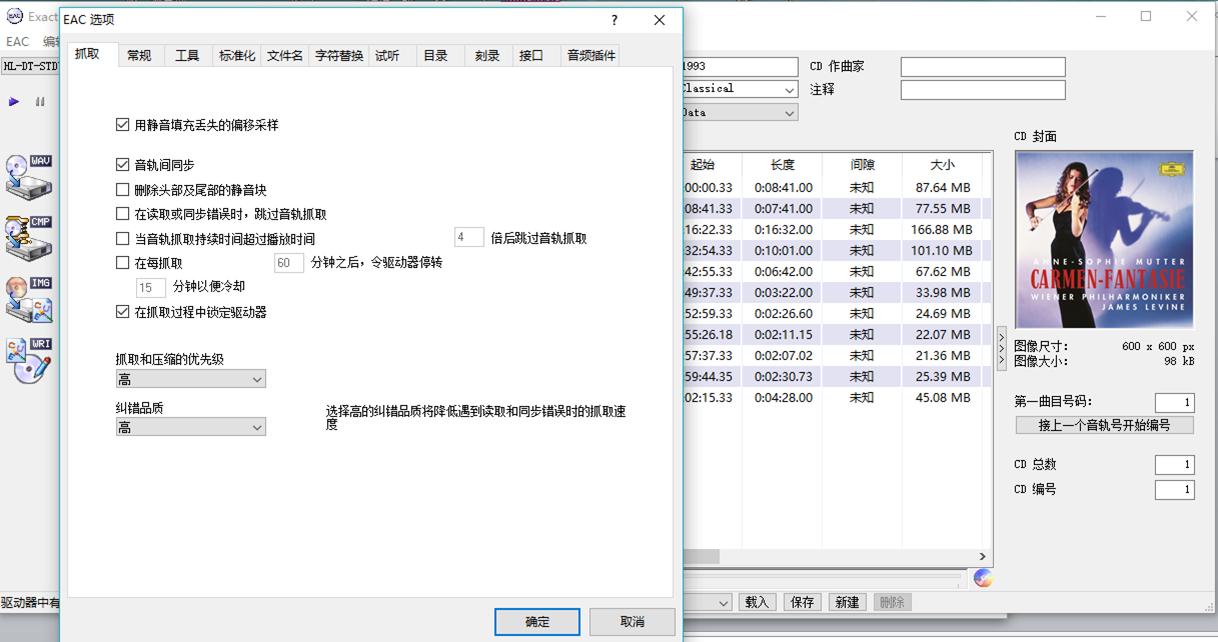Uncheck 用静音填充丢失的偏移采样
The image size is (1218, 642).
122,124
